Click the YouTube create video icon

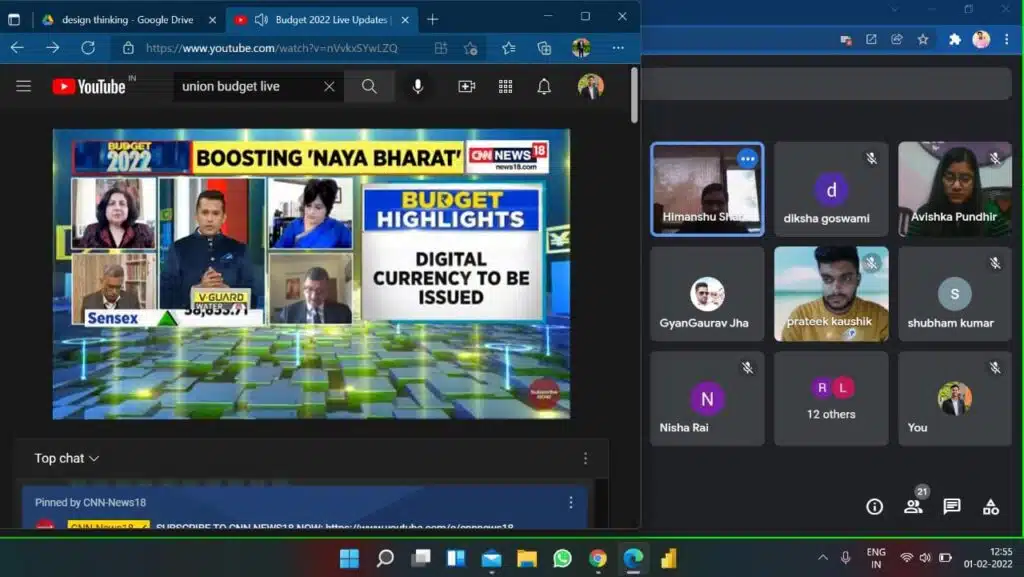pos(466,87)
